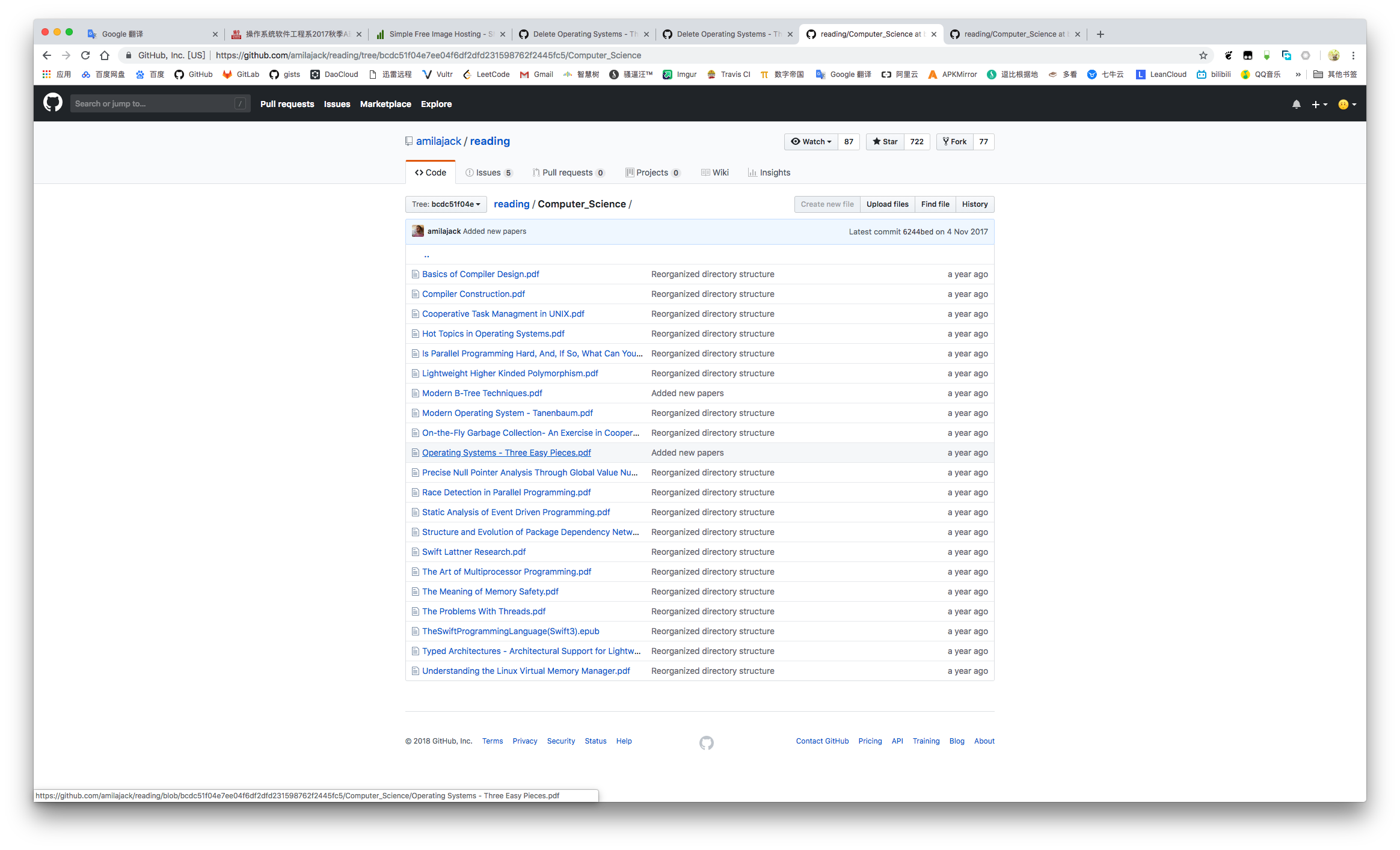Screen dimensions: 1400x850
Task: Switch to the Insights tab
Action: [x=769, y=173]
